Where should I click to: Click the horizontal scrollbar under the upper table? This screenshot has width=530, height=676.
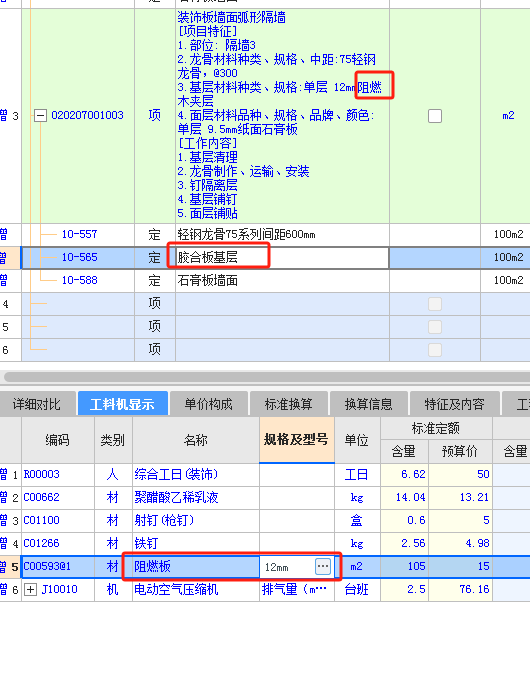tap(267, 377)
